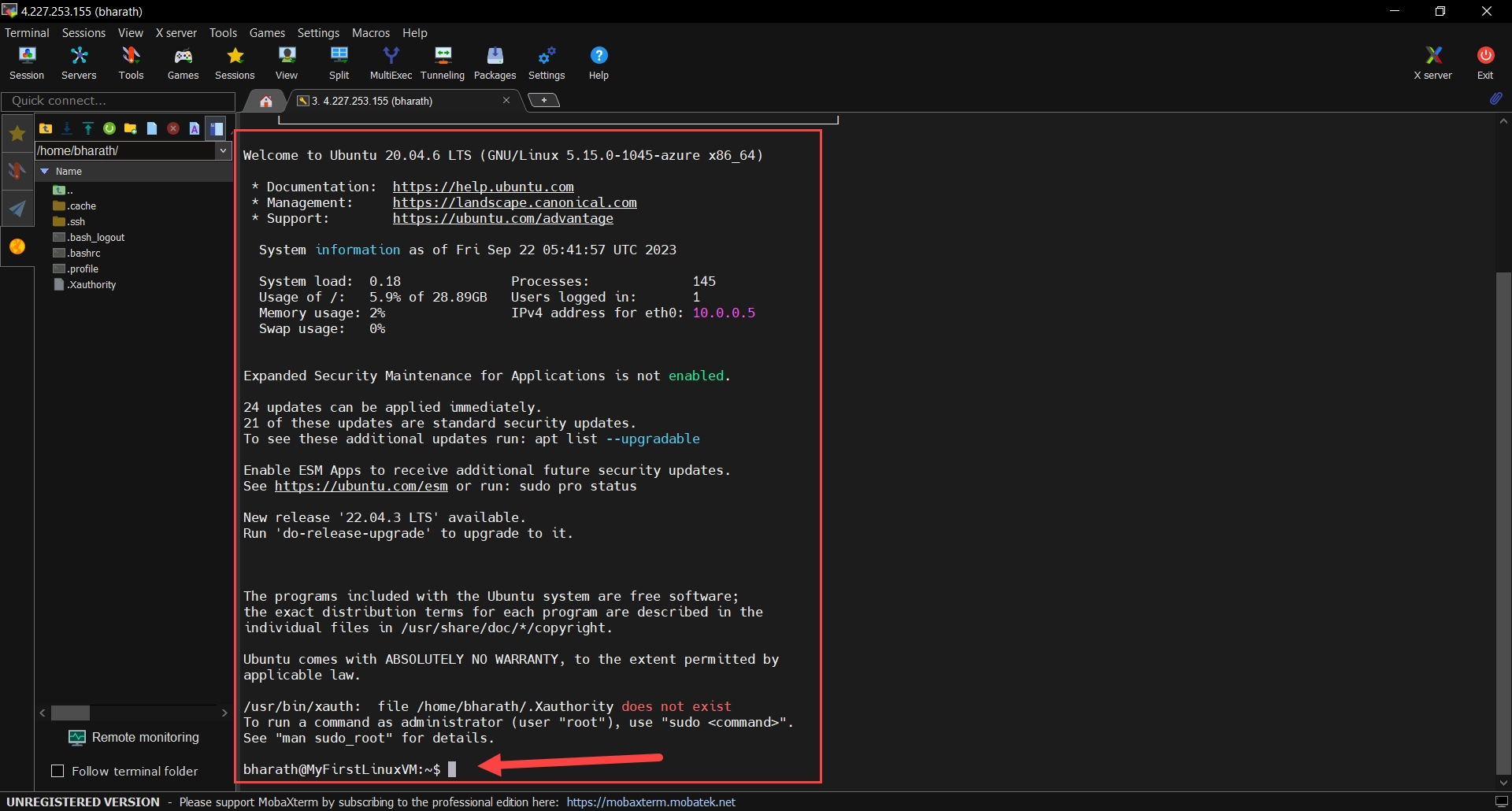Open a new tab with plus button
1512x811 pixels.
pyautogui.click(x=543, y=100)
